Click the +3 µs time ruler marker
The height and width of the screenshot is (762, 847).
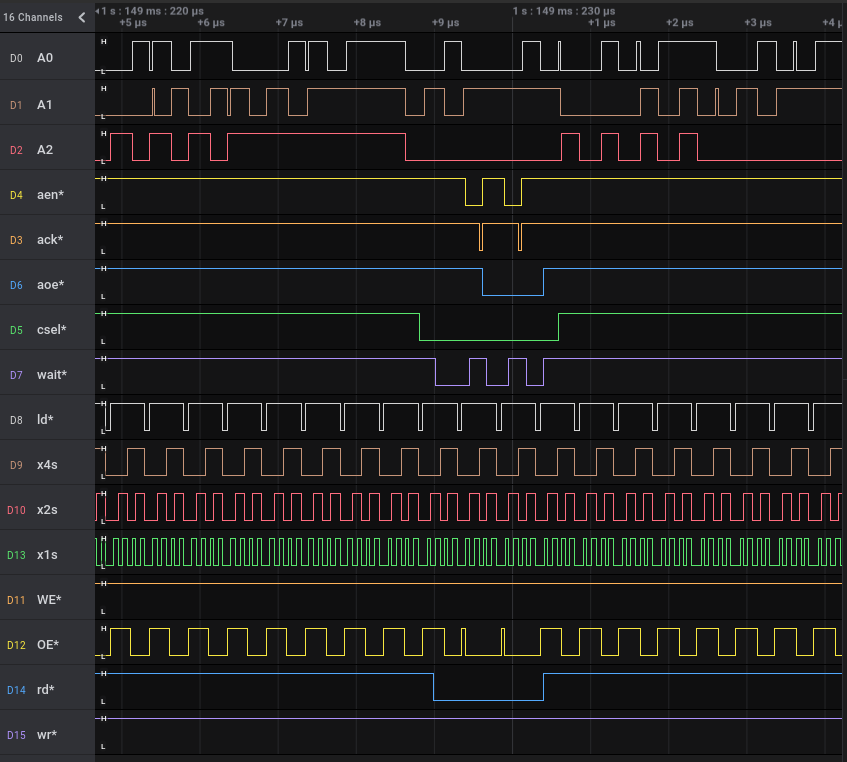758,23
